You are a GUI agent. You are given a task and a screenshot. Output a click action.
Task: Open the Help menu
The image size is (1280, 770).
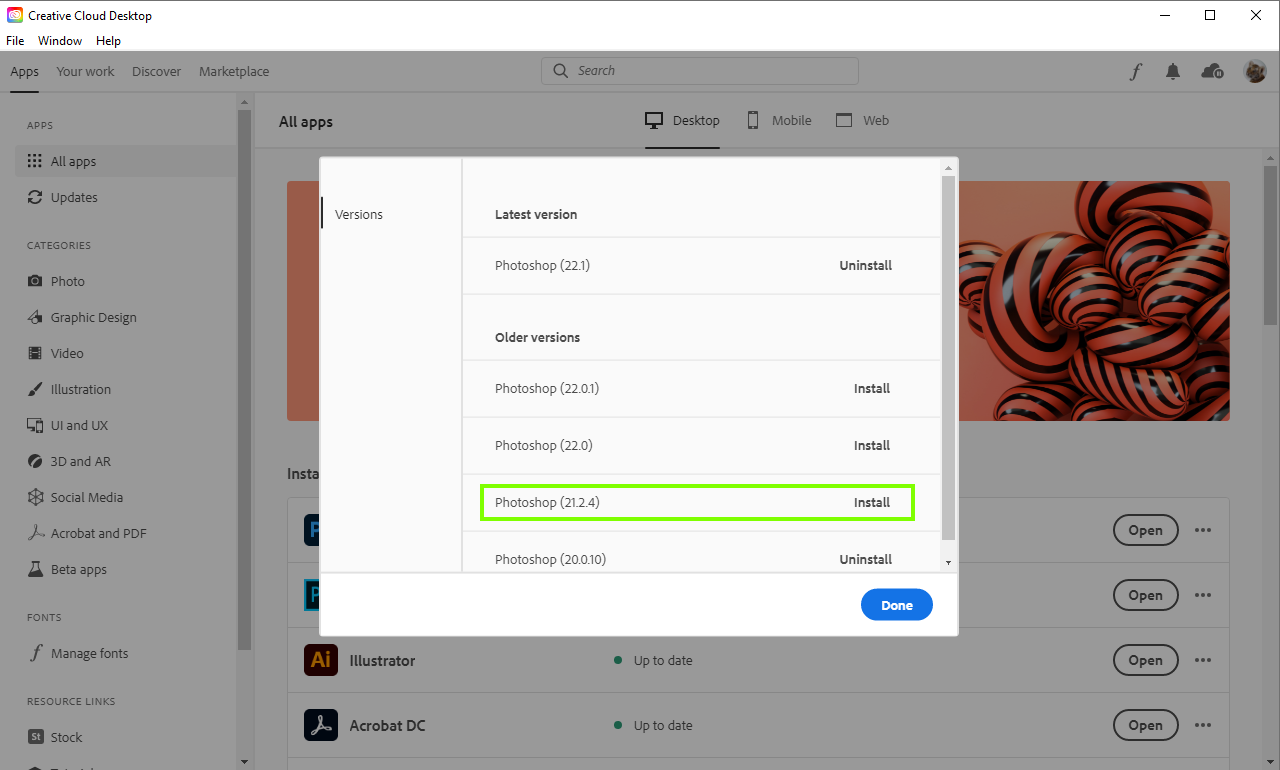pos(108,41)
